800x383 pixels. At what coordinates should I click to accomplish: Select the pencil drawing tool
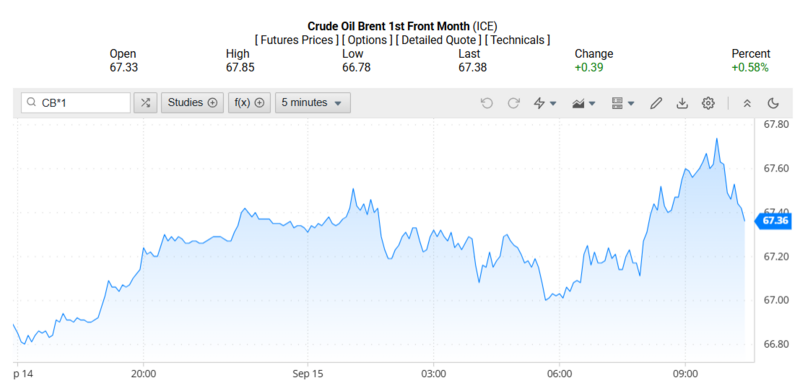point(656,103)
